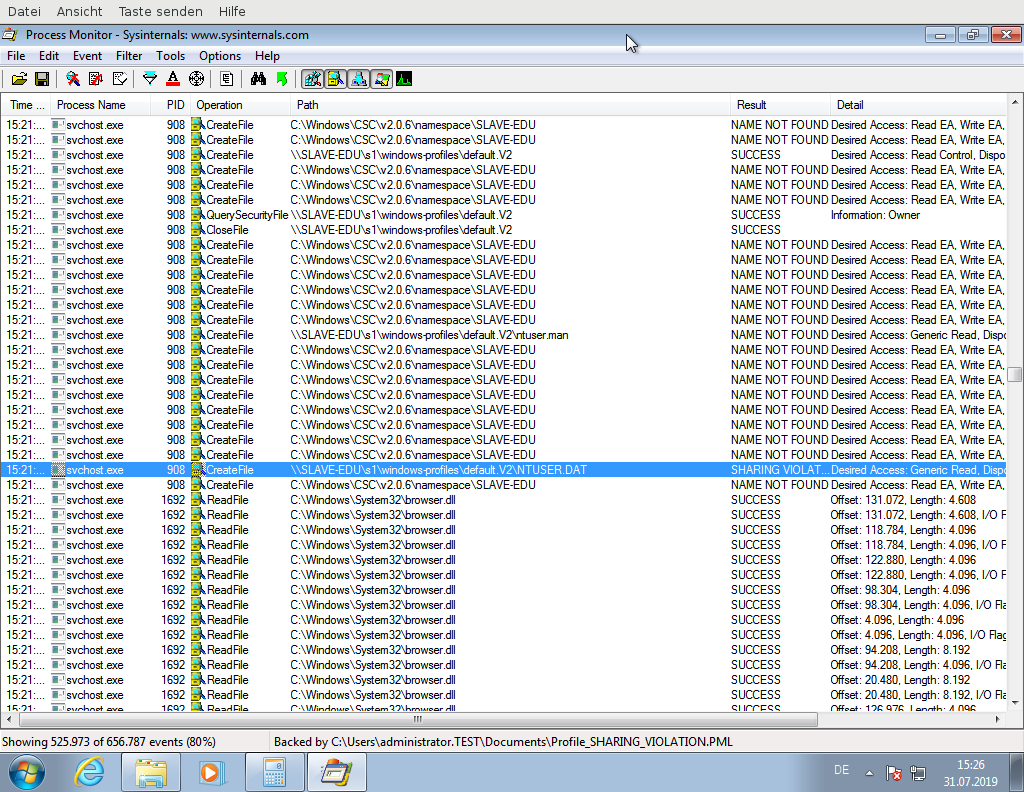Image resolution: width=1024 pixels, height=792 pixels.
Task: Click the Include Process crosshair target icon
Action: [x=196, y=78]
